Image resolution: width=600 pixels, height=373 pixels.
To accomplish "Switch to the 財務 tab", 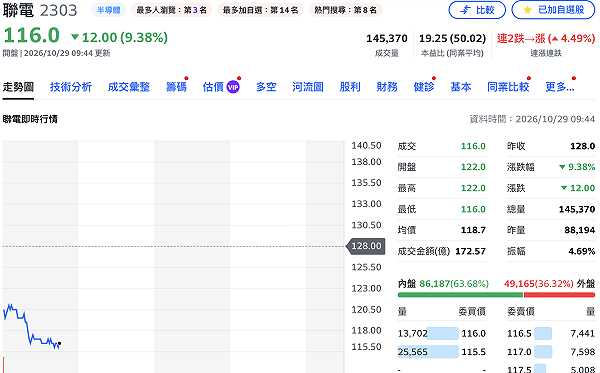I will [x=387, y=87].
